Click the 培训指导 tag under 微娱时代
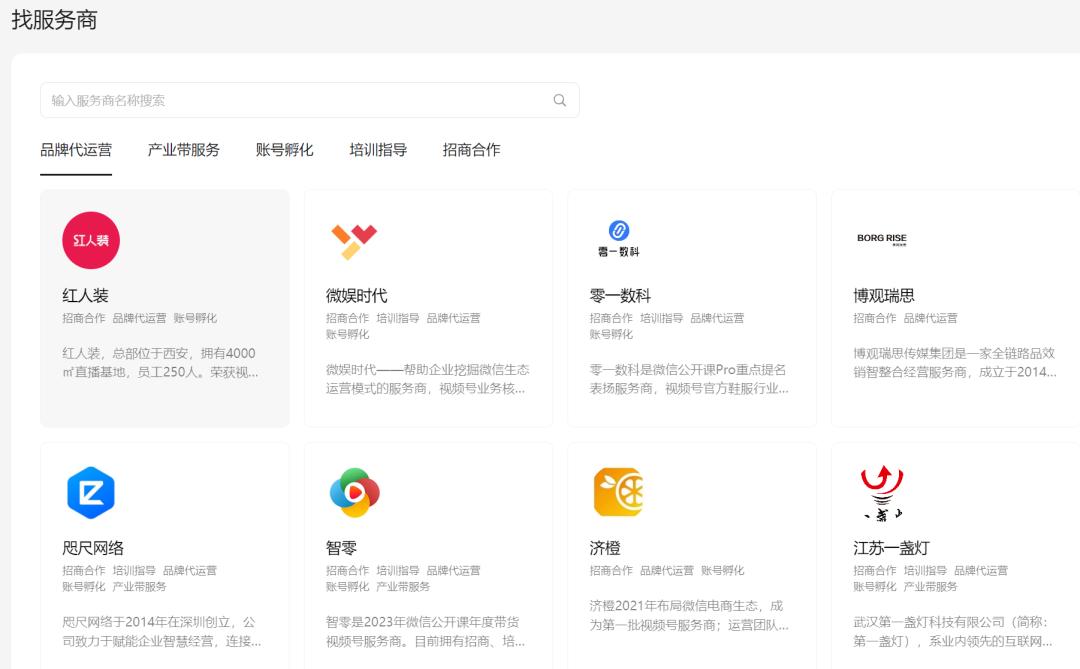 (397, 318)
